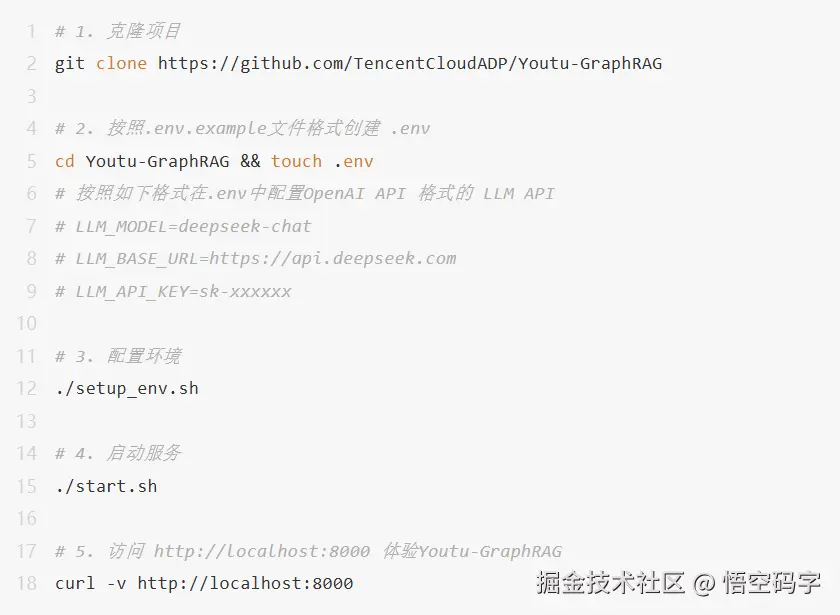
Task: Click the touch command on line 5
Action: point(296,161)
